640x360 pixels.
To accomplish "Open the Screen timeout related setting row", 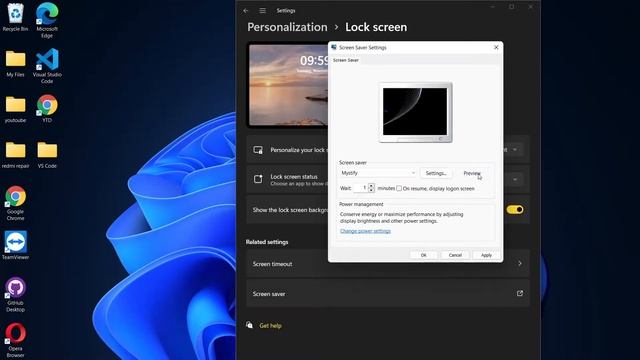I will [387, 264].
